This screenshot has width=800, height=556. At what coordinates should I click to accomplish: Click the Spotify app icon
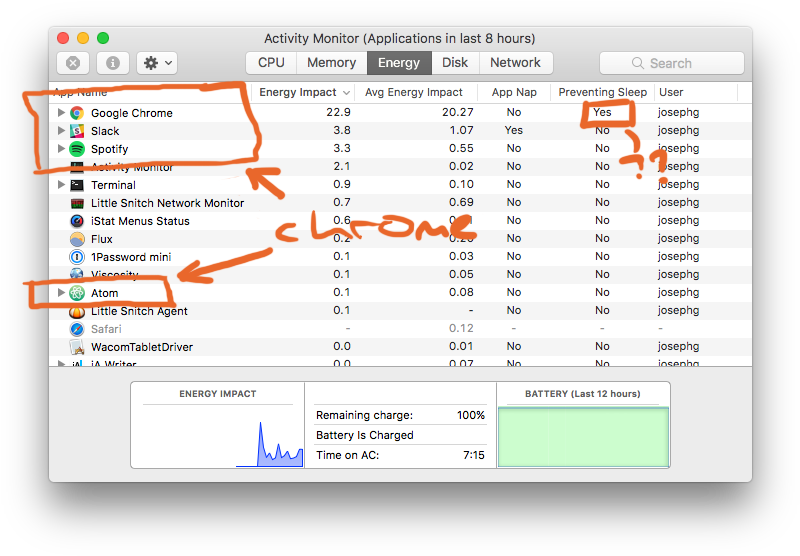point(77,149)
